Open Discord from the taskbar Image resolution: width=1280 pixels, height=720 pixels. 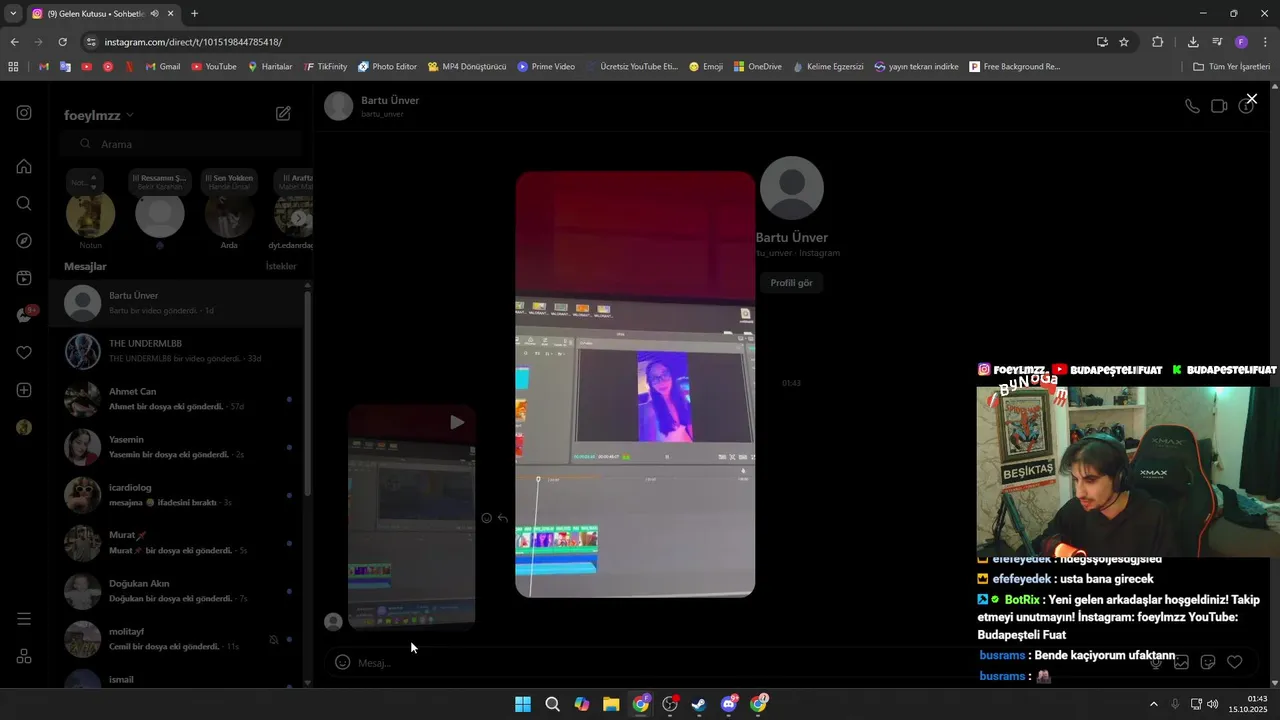[x=729, y=704]
